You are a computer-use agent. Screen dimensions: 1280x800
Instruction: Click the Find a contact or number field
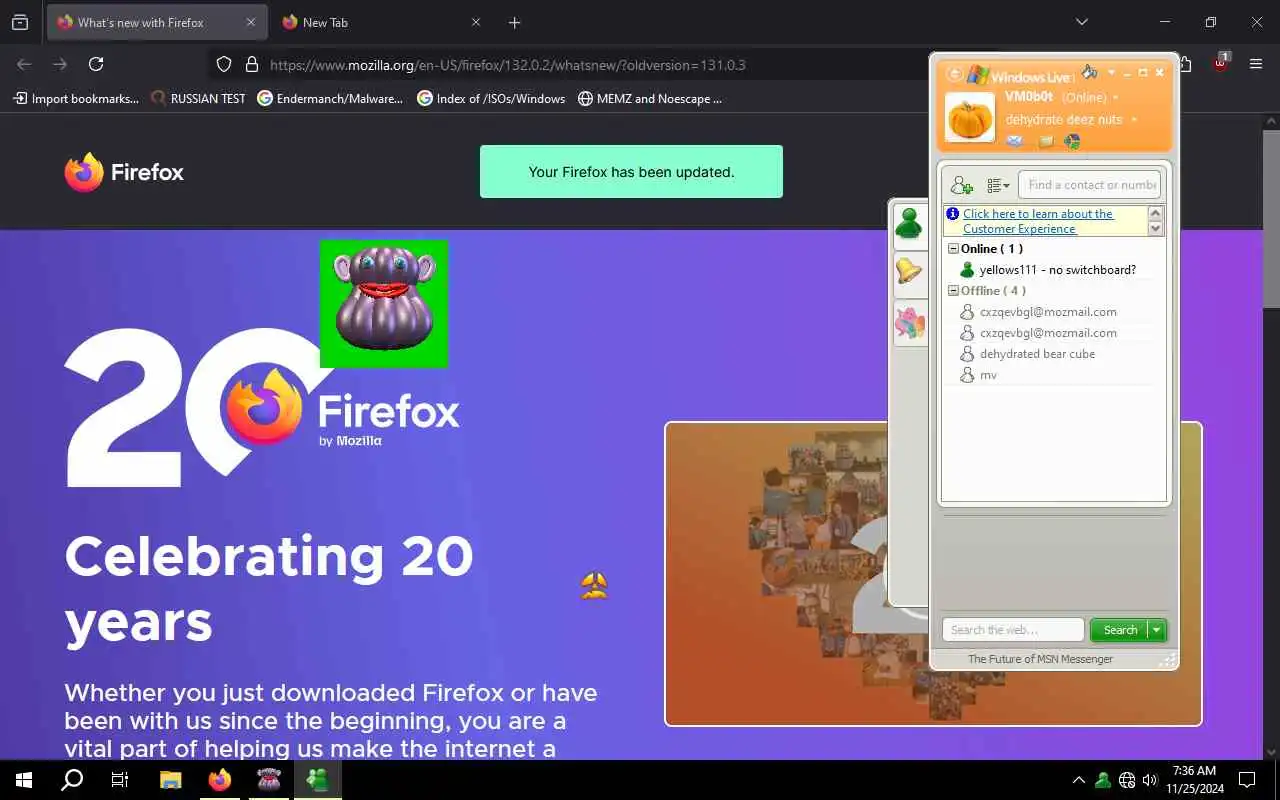(x=1090, y=185)
